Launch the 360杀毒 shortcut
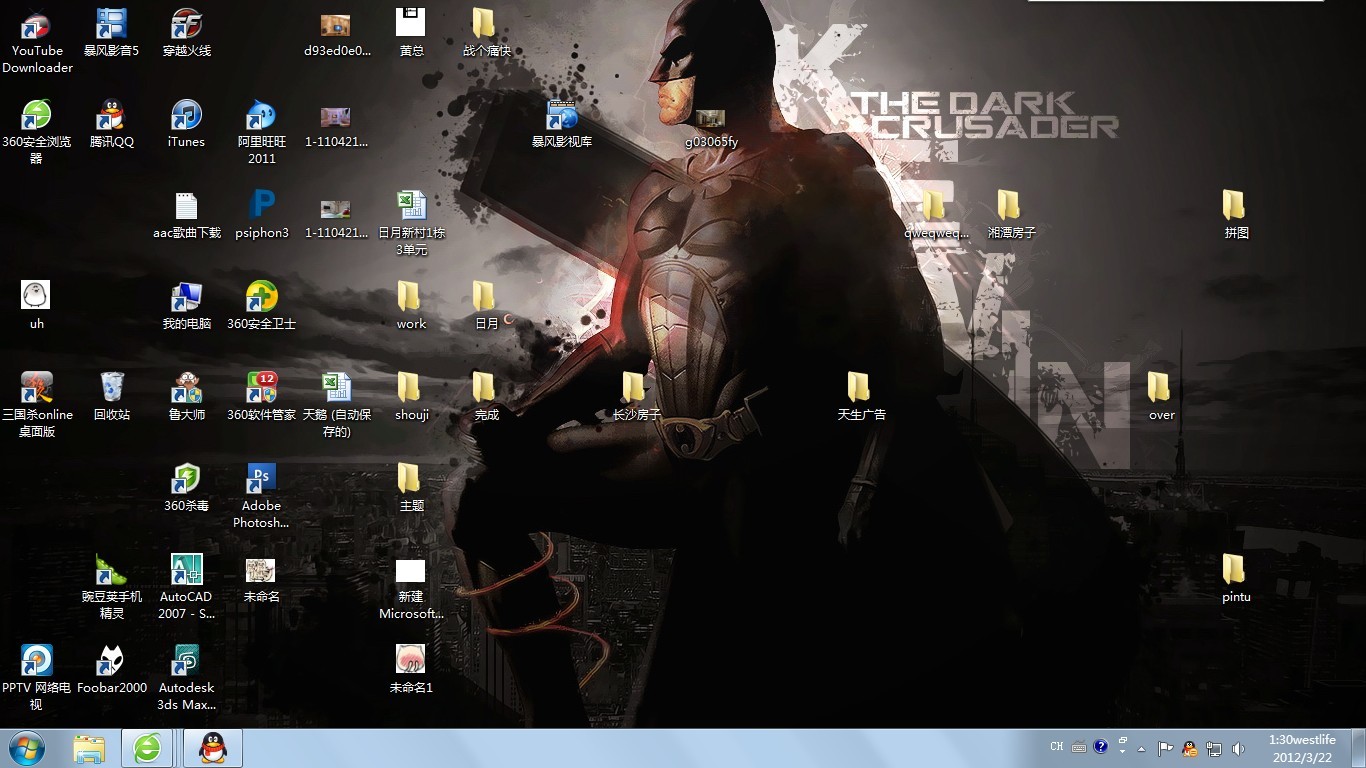This screenshot has width=1366, height=768. 187,488
